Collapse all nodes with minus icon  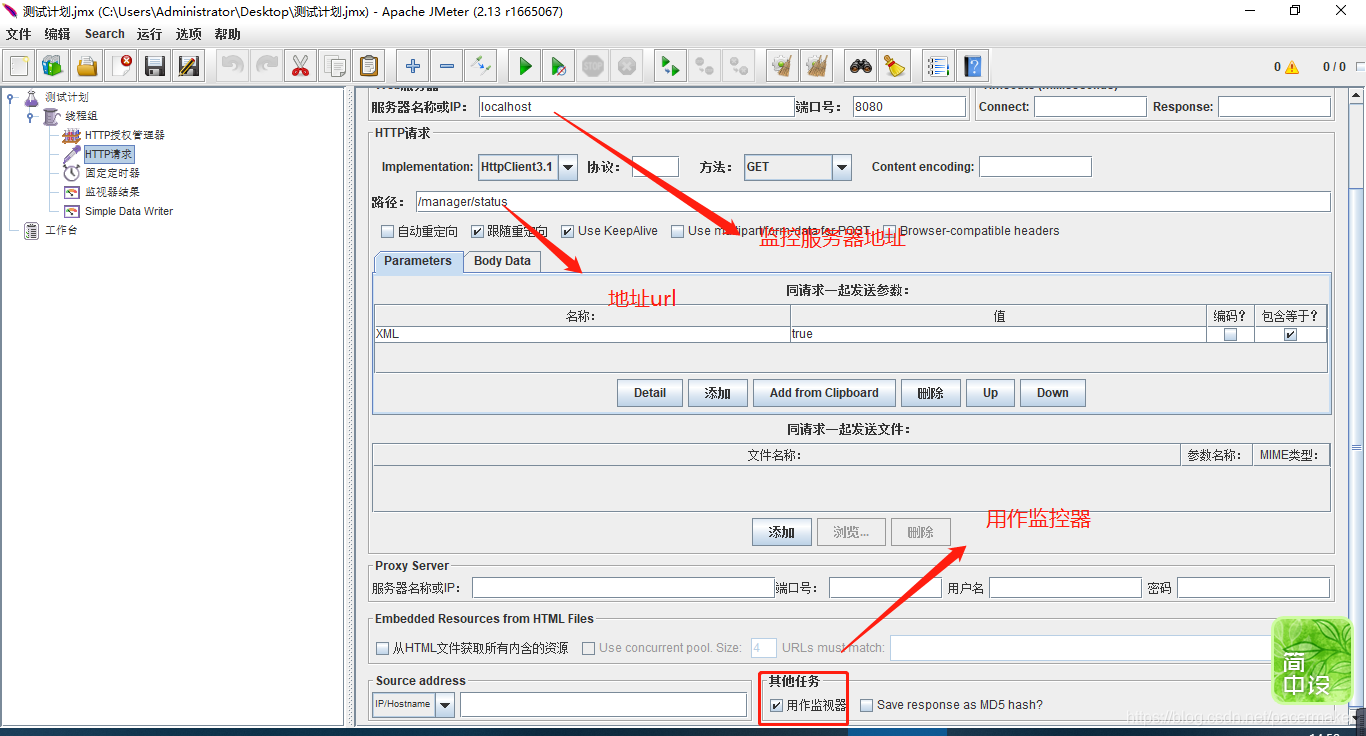[446, 67]
